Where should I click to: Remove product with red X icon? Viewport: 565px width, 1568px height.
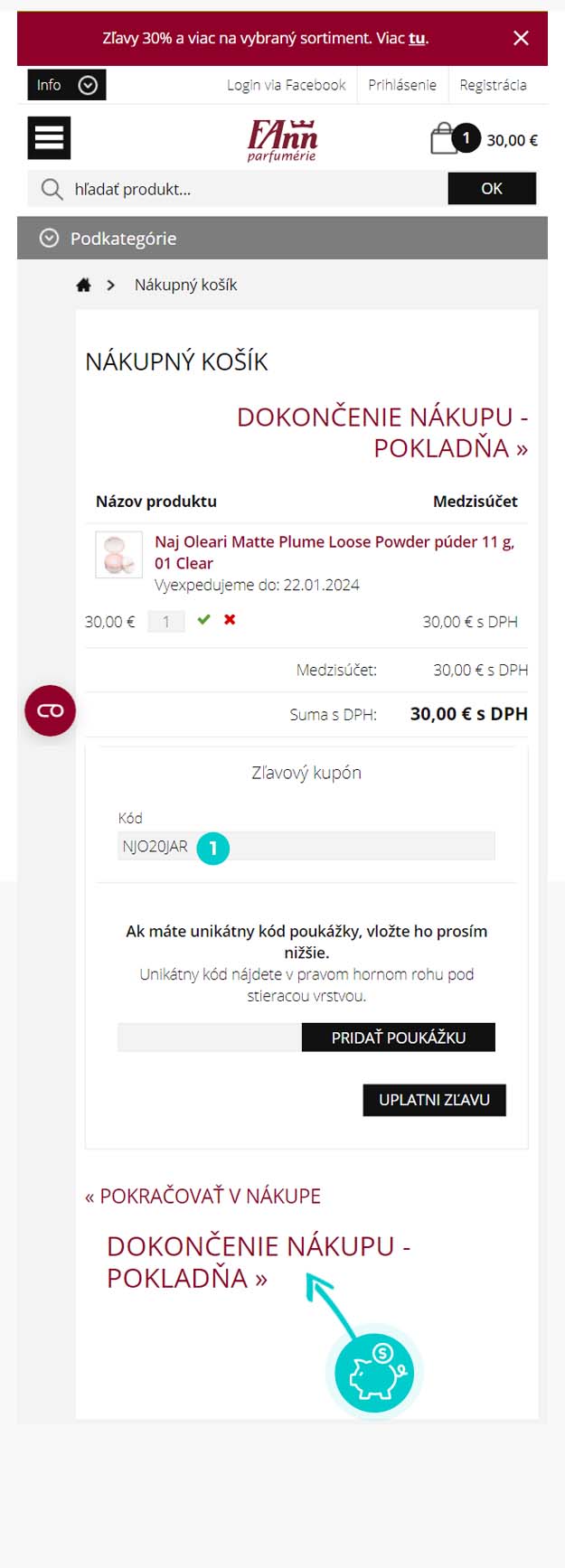(x=230, y=620)
